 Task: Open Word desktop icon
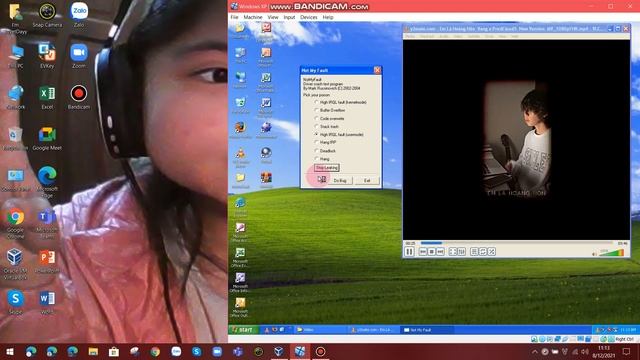pyautogui.click(x=47, y=302)
